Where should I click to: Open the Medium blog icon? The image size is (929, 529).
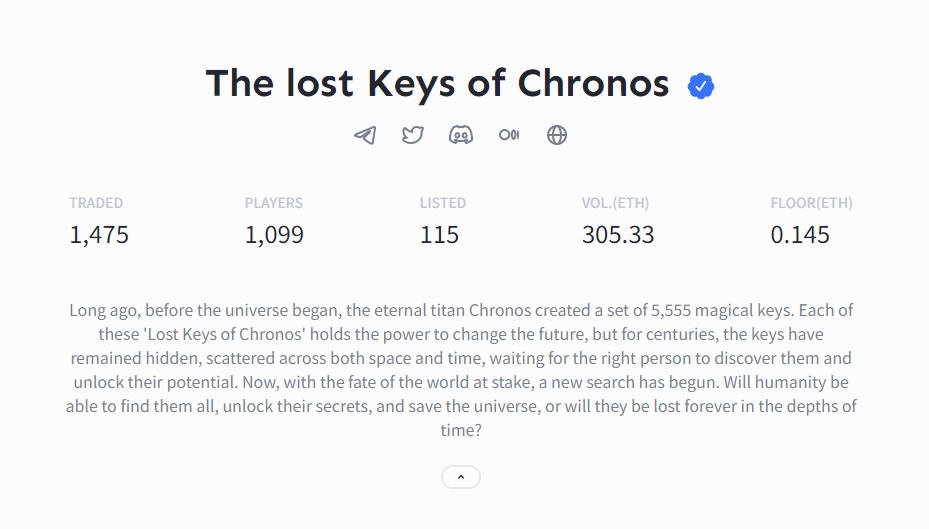coord(509,135)
